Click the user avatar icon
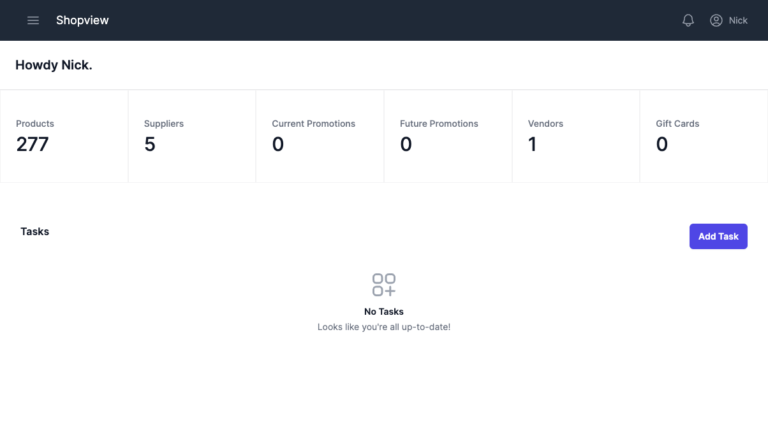This screenshot has height=432, width=768. [x=716, y=20]
